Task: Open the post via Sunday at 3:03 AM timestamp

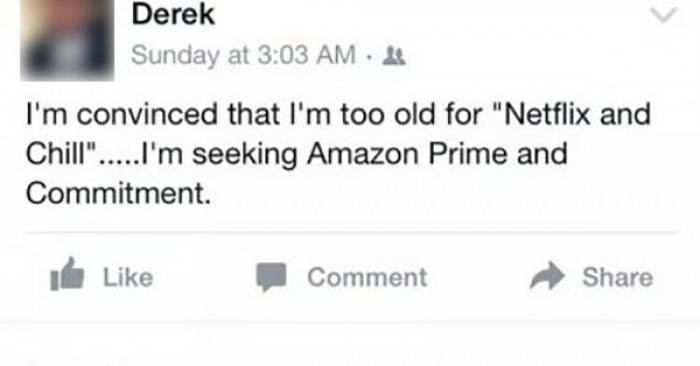Action: (243, 56)
